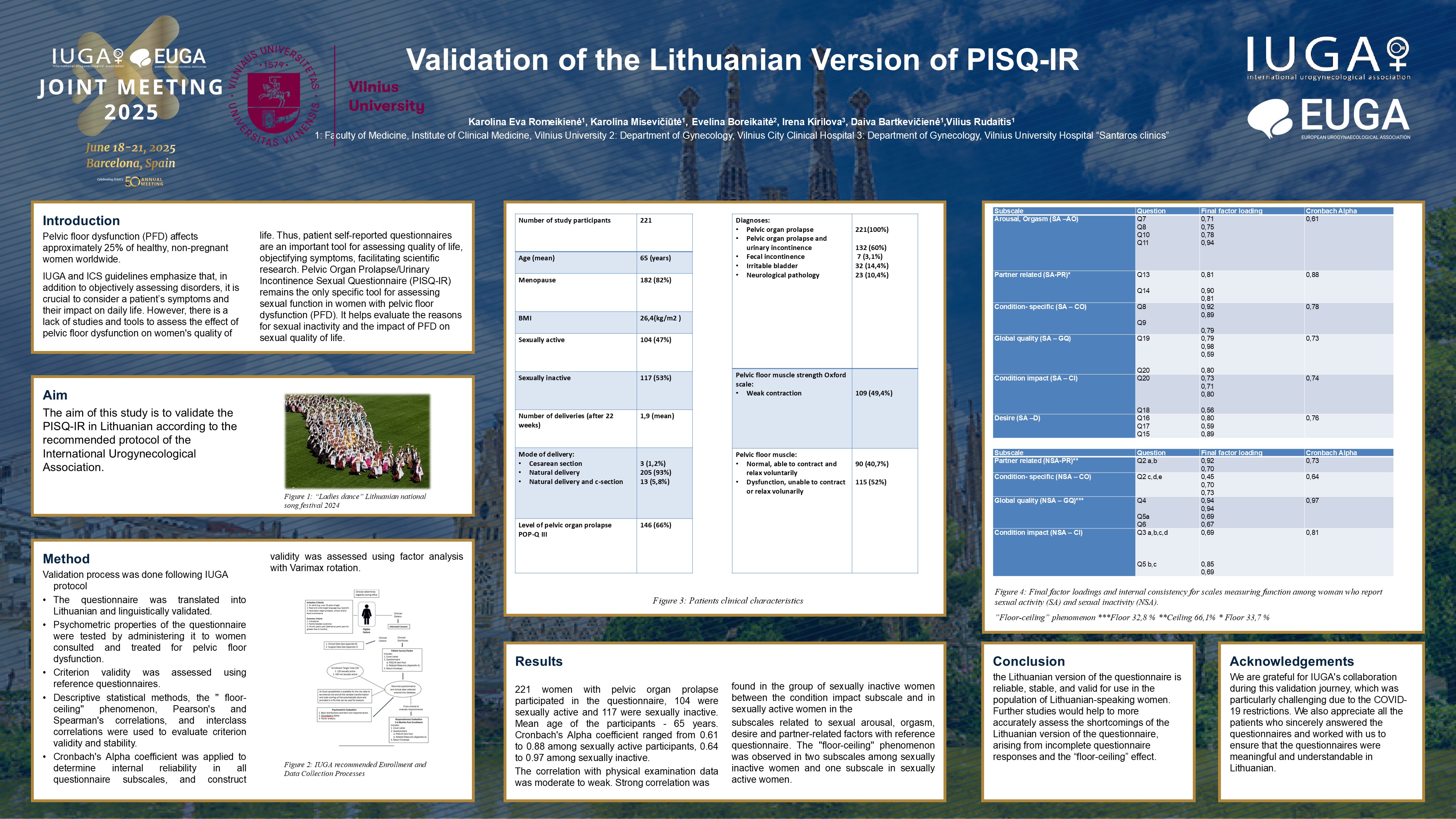The width and height of the screenshot is (1456, 819).
Task: Click the 'Global quality (SA – GQ)' subscale row
Action: (1192, 355)
